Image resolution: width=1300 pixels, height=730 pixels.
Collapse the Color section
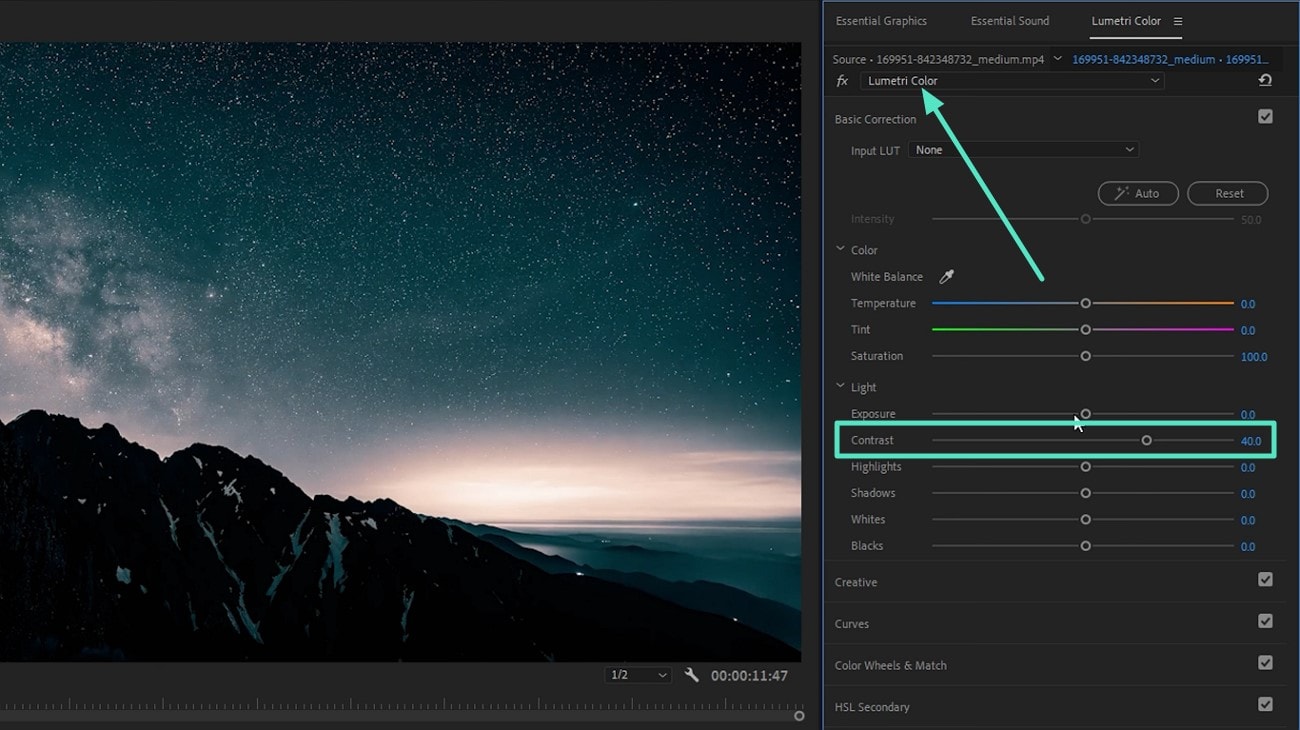point(841,249)
